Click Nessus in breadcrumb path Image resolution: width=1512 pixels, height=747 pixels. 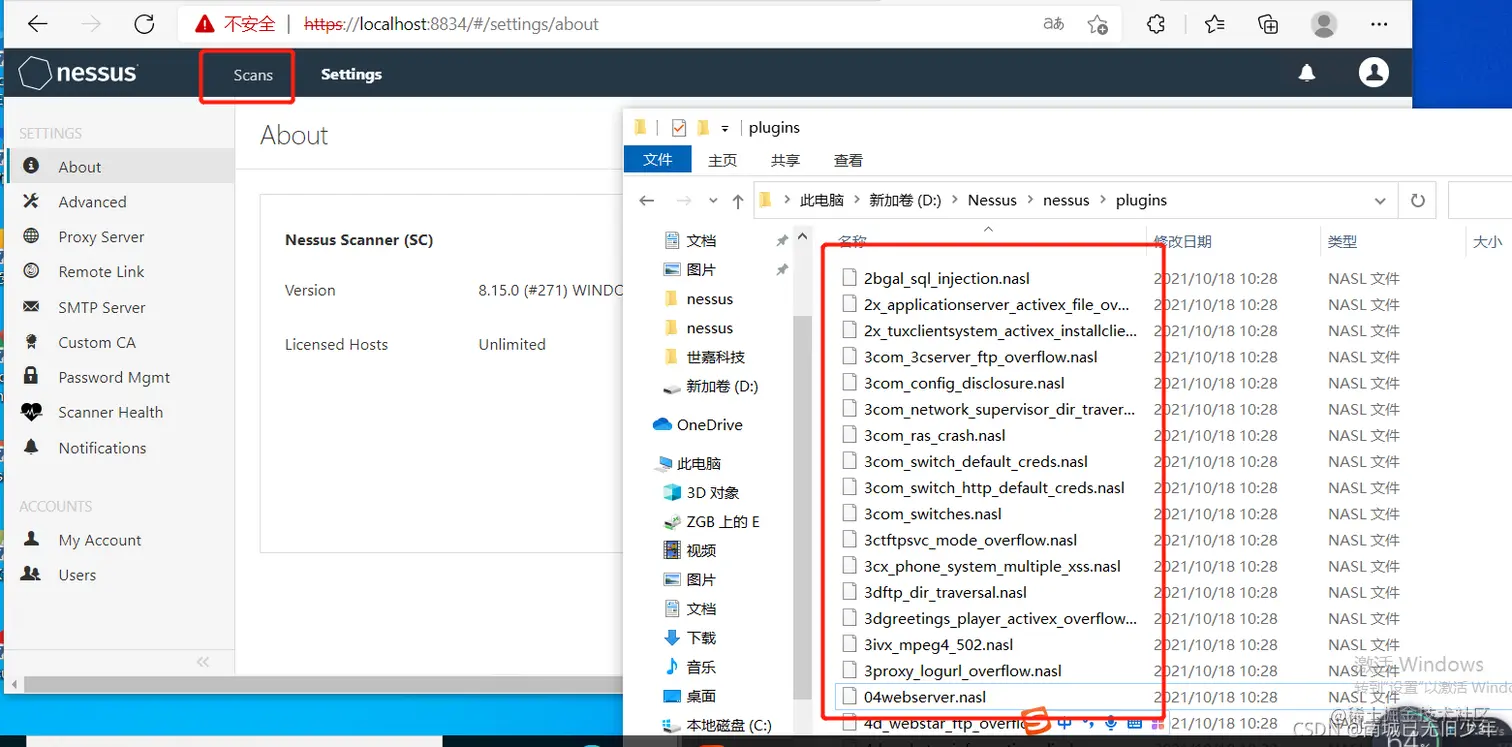(x=992, y=200)
